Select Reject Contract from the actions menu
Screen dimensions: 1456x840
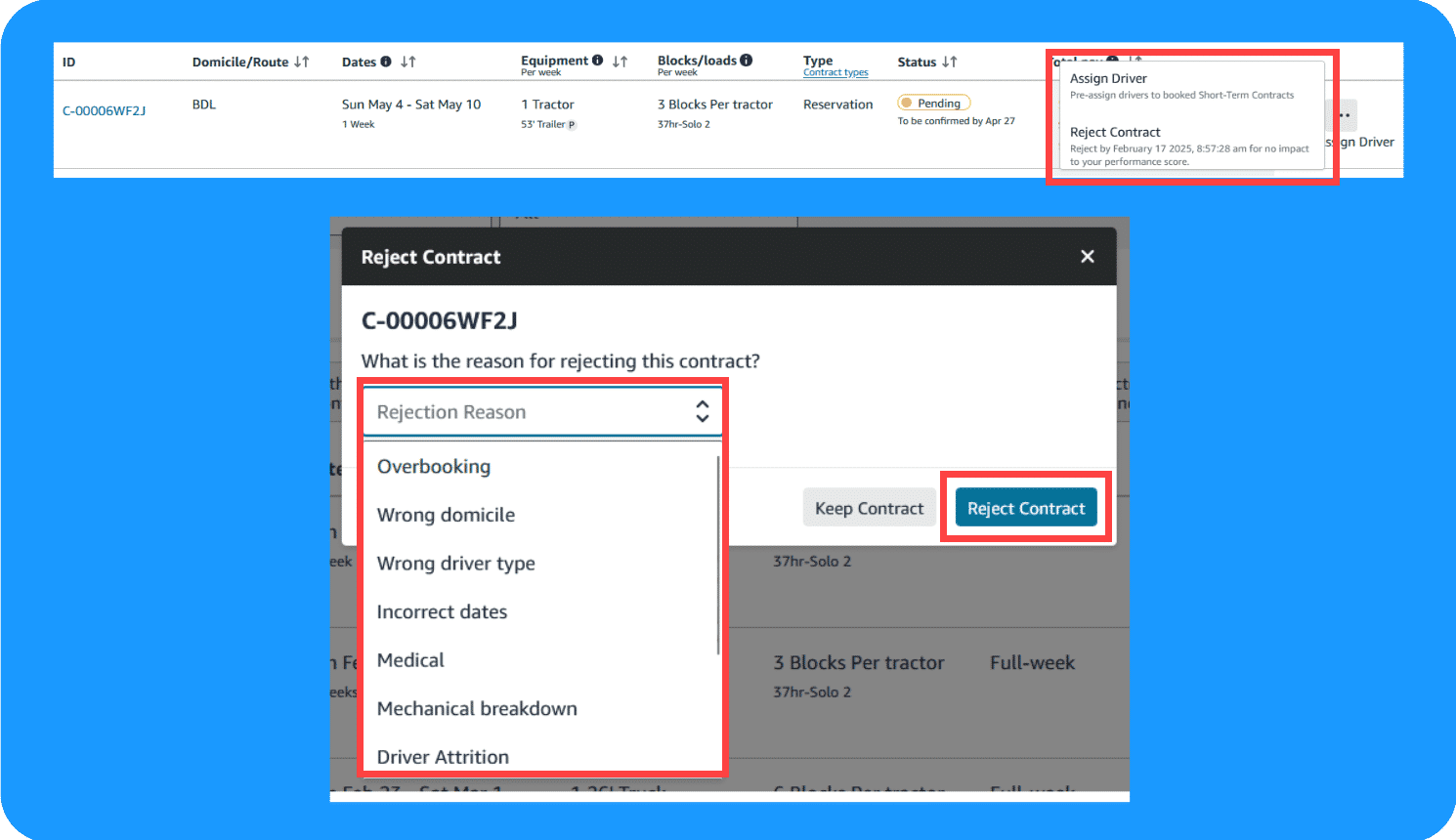pos(1115,132)
